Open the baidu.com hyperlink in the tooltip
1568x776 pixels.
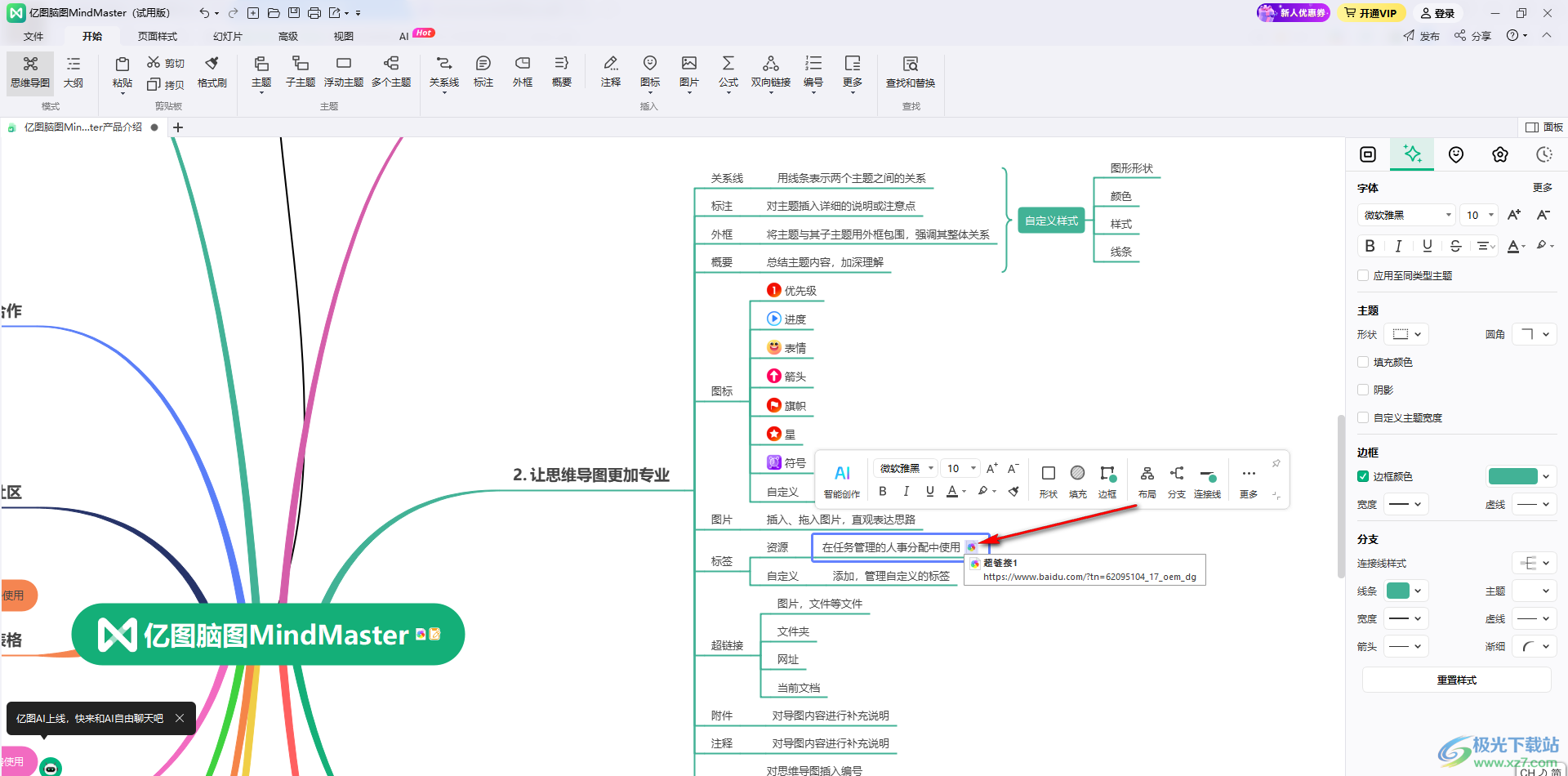click(1089, 577)
